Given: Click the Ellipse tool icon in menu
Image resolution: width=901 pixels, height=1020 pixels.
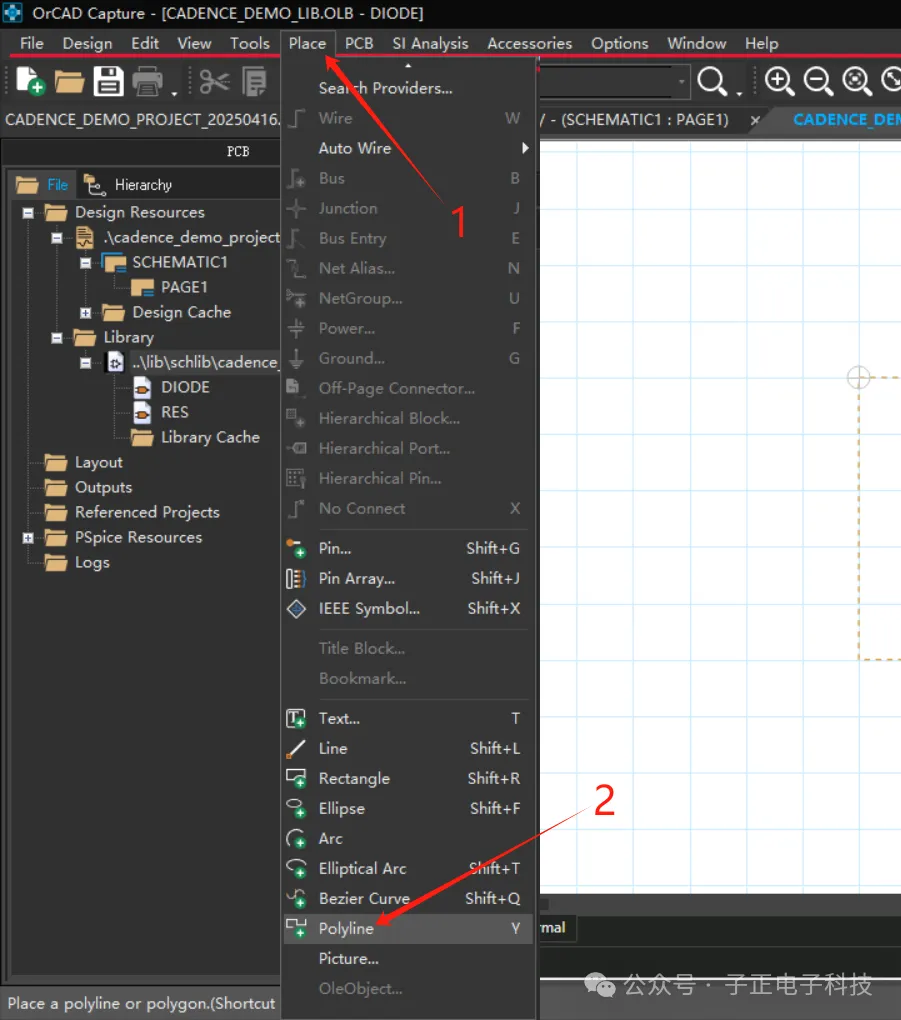Looking at the screenshot, I should click(296, 809).
